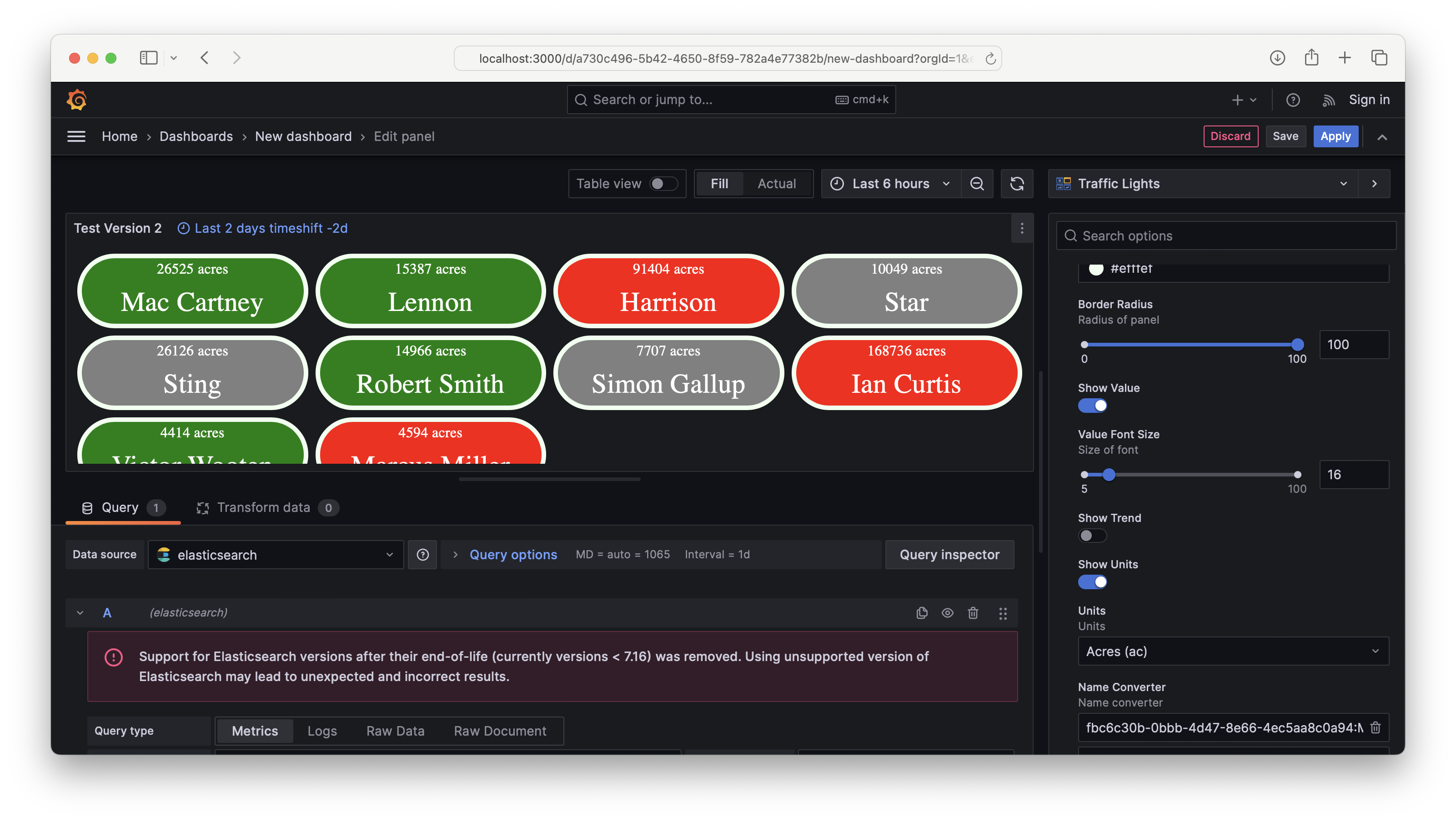
Task: Hide query A with the eye icon
Action: (x=947, y=613)
